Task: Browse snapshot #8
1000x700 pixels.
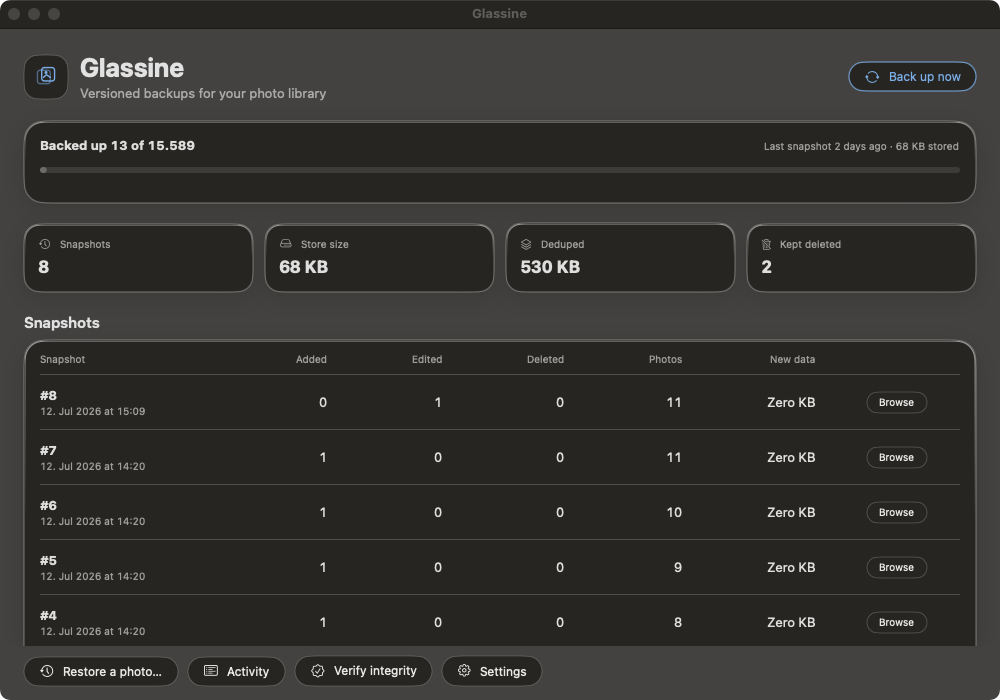Action: (x=896, y=402)
